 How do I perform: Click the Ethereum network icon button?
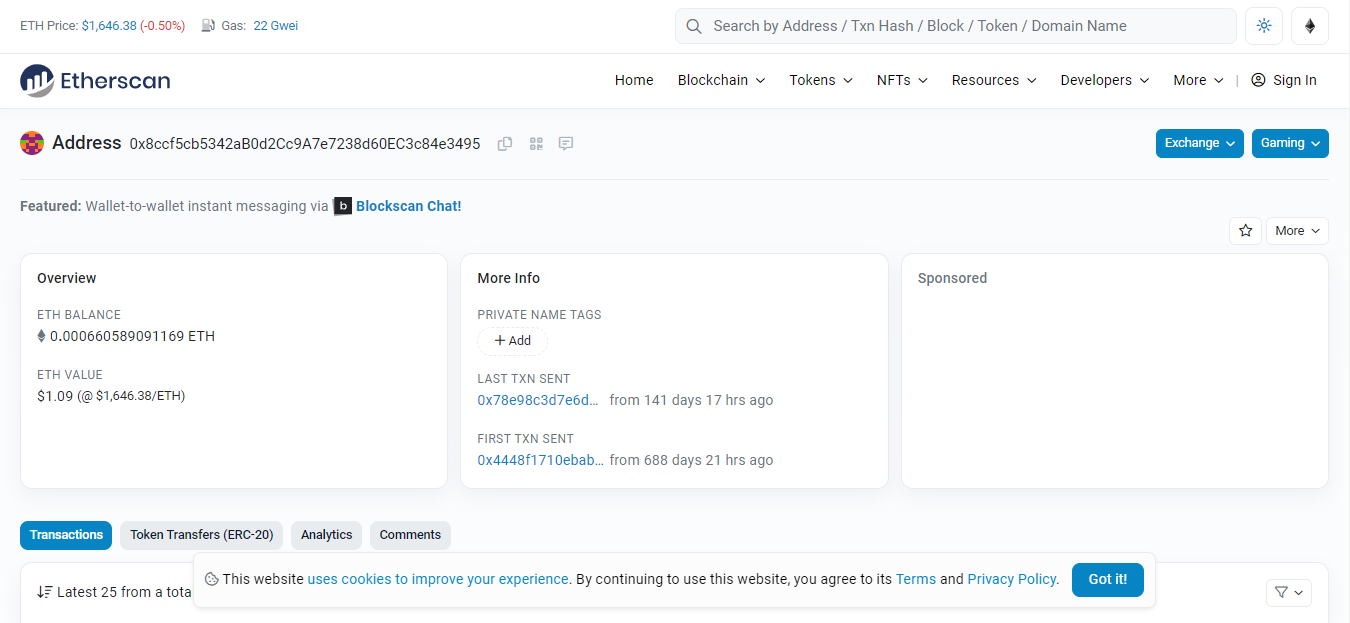(1310, 26)
